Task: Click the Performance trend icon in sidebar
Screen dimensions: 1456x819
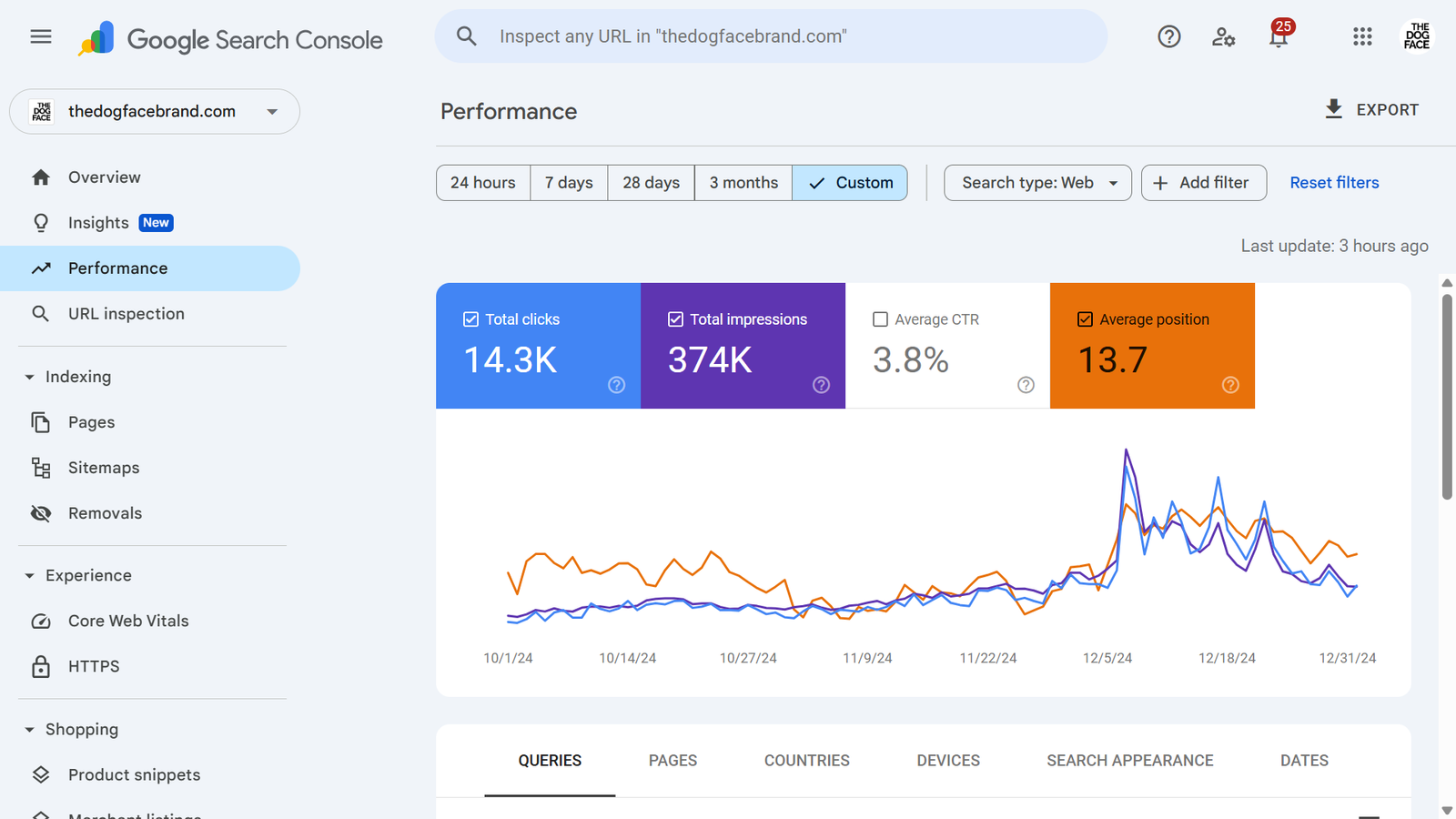Action: click(x=41, y=268)
